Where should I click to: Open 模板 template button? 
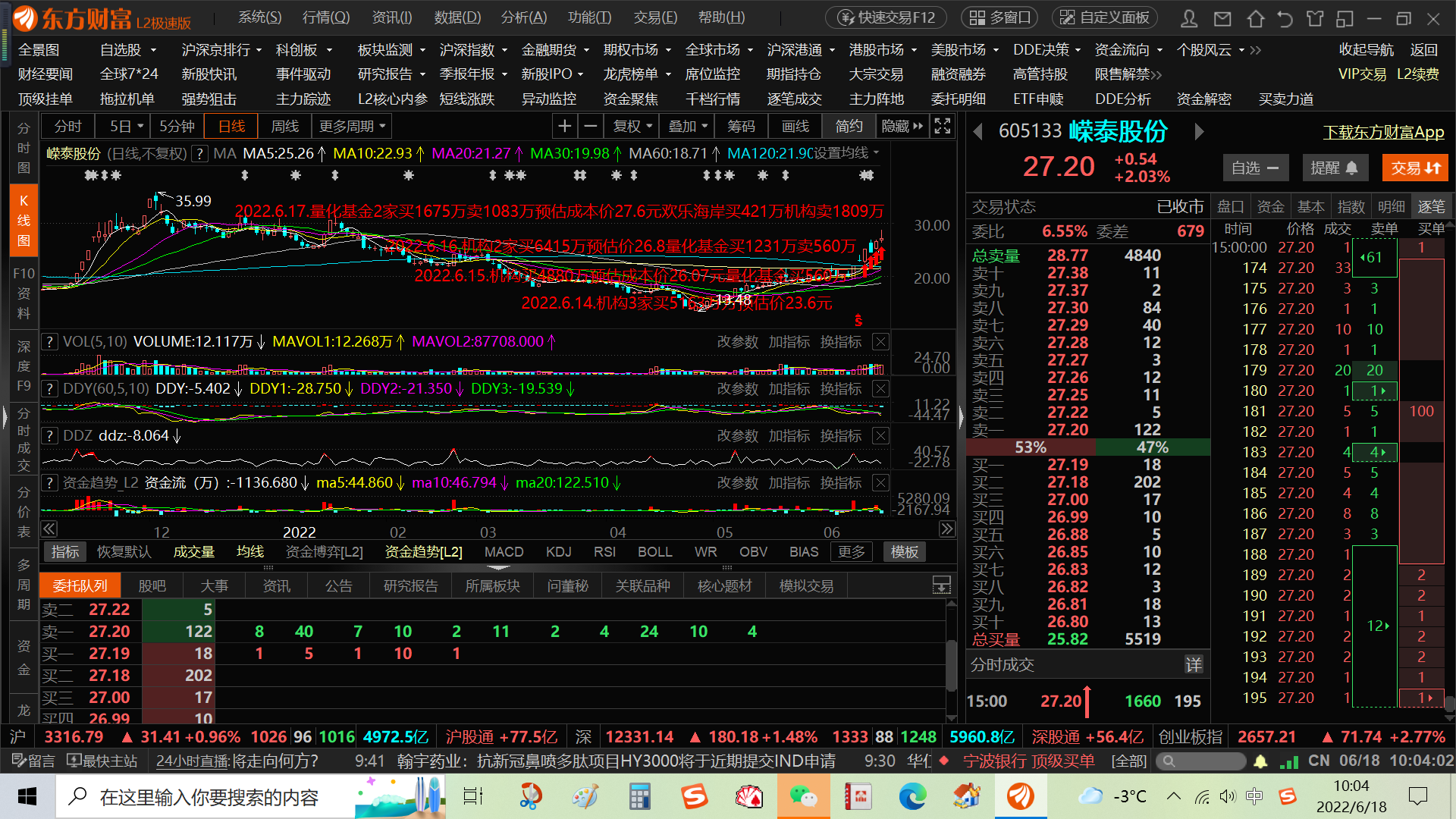click(904, 552)
